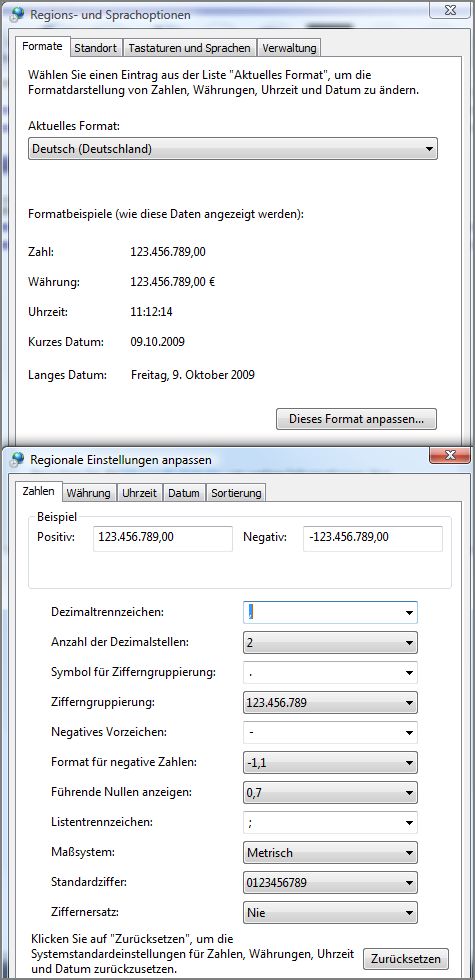Open the Ziffernersatz dropdown
475x980 pixels.
click(x=330, y=912)
